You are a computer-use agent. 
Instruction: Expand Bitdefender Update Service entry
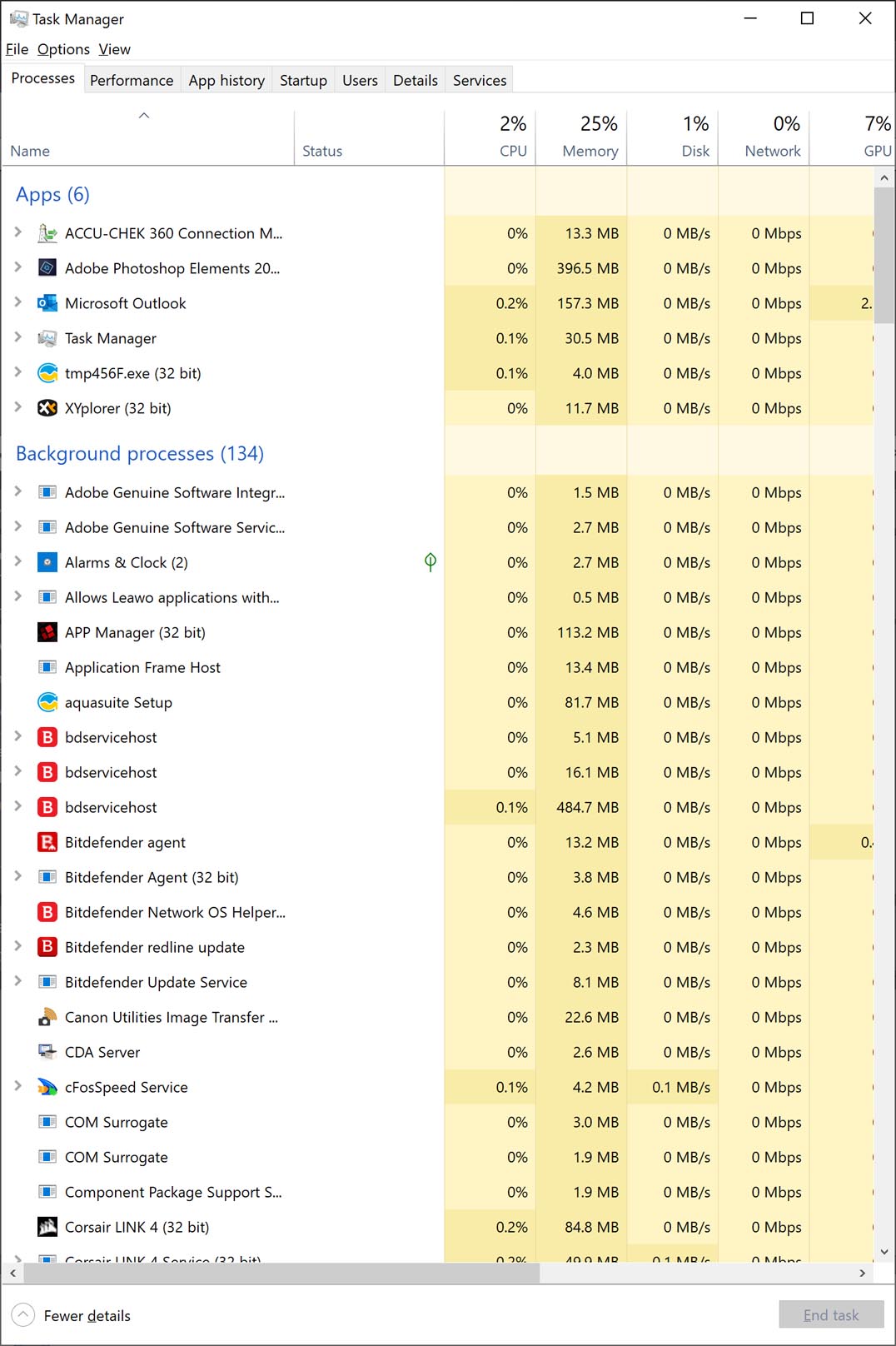17,981
